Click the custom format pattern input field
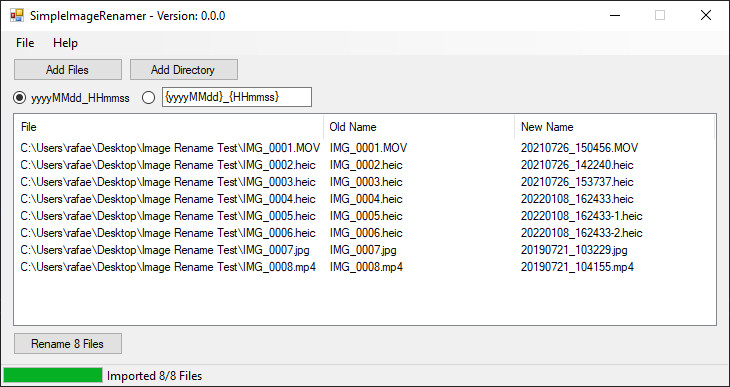The image size is (730, 387). pyautogui.click(x=237, y=97)
